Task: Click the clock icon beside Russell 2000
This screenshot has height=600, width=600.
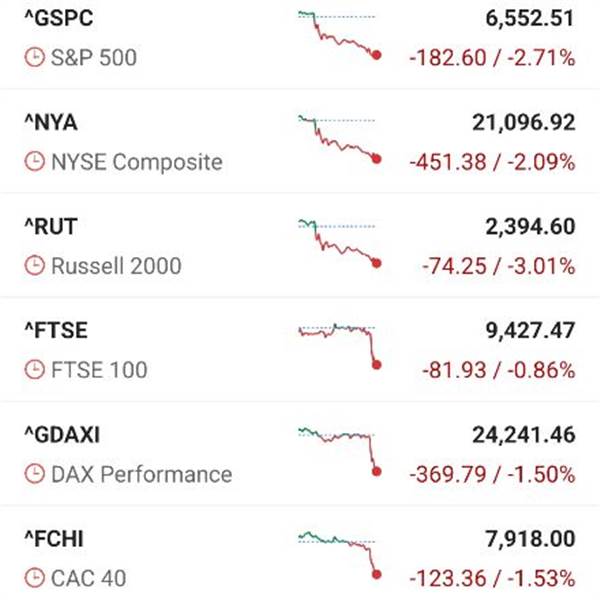Action: click(x=34, y=266)
